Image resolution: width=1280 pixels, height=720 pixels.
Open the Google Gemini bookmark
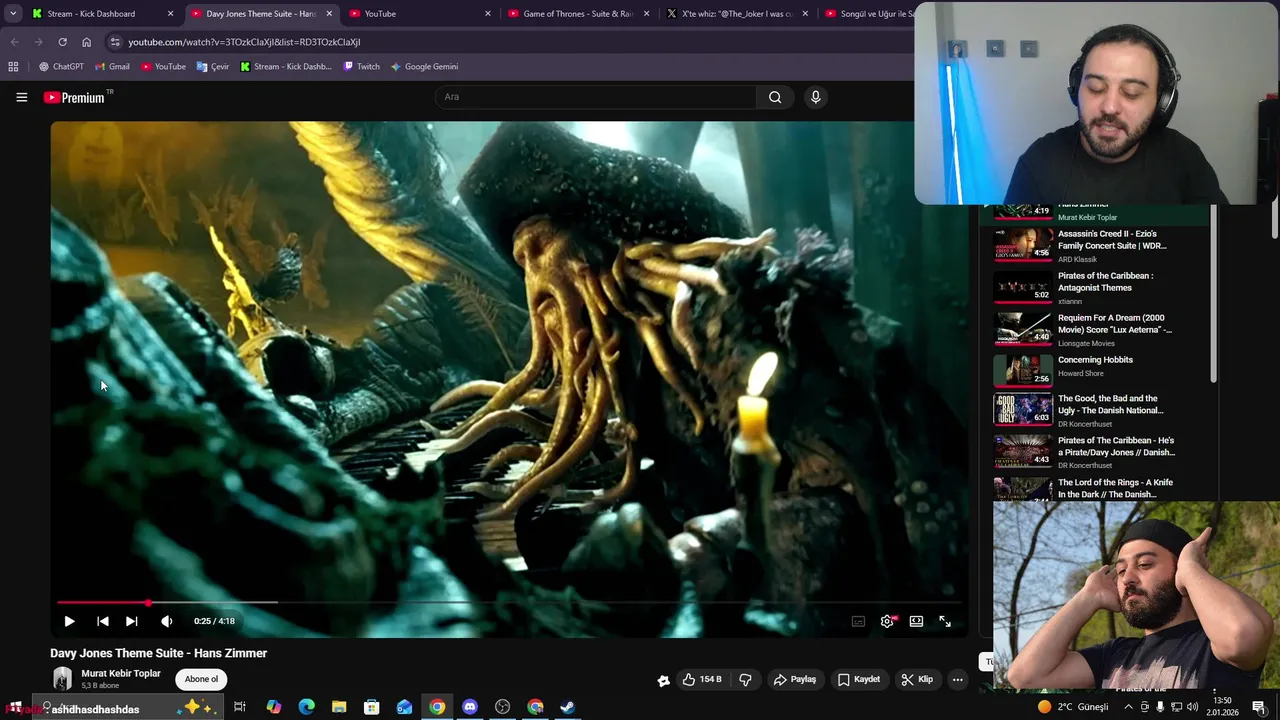(x=424, y=67)
